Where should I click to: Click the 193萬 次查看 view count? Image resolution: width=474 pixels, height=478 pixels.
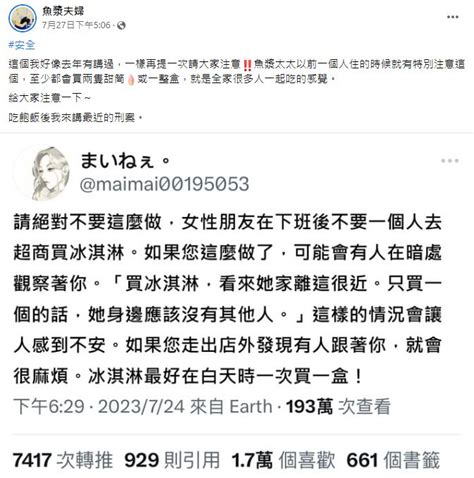pyautogui.click(x=338, y=407)
